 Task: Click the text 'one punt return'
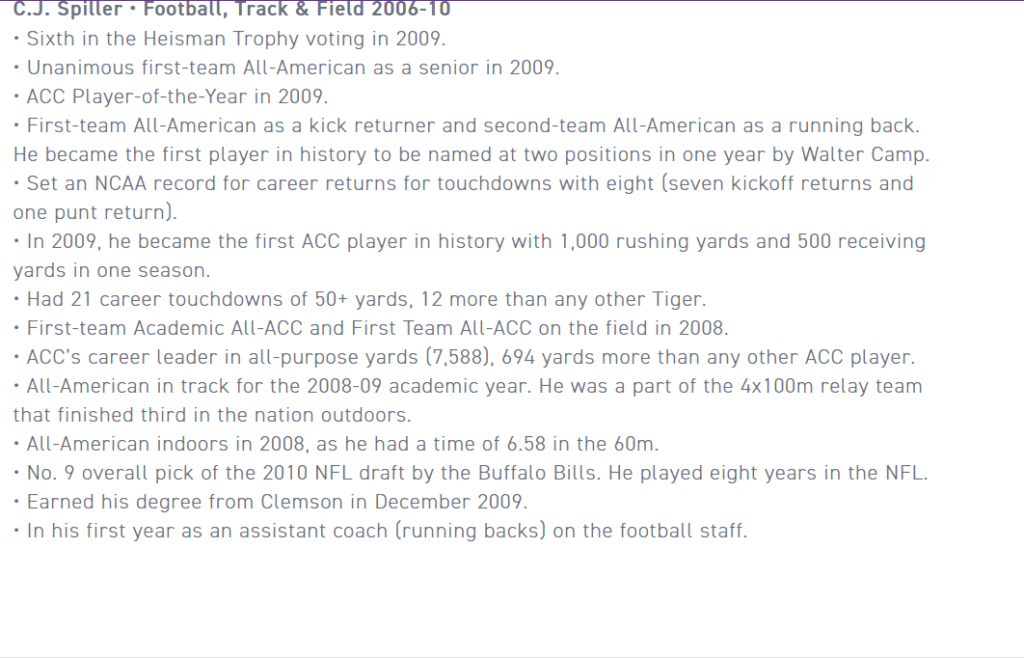(x=92, y=212)
